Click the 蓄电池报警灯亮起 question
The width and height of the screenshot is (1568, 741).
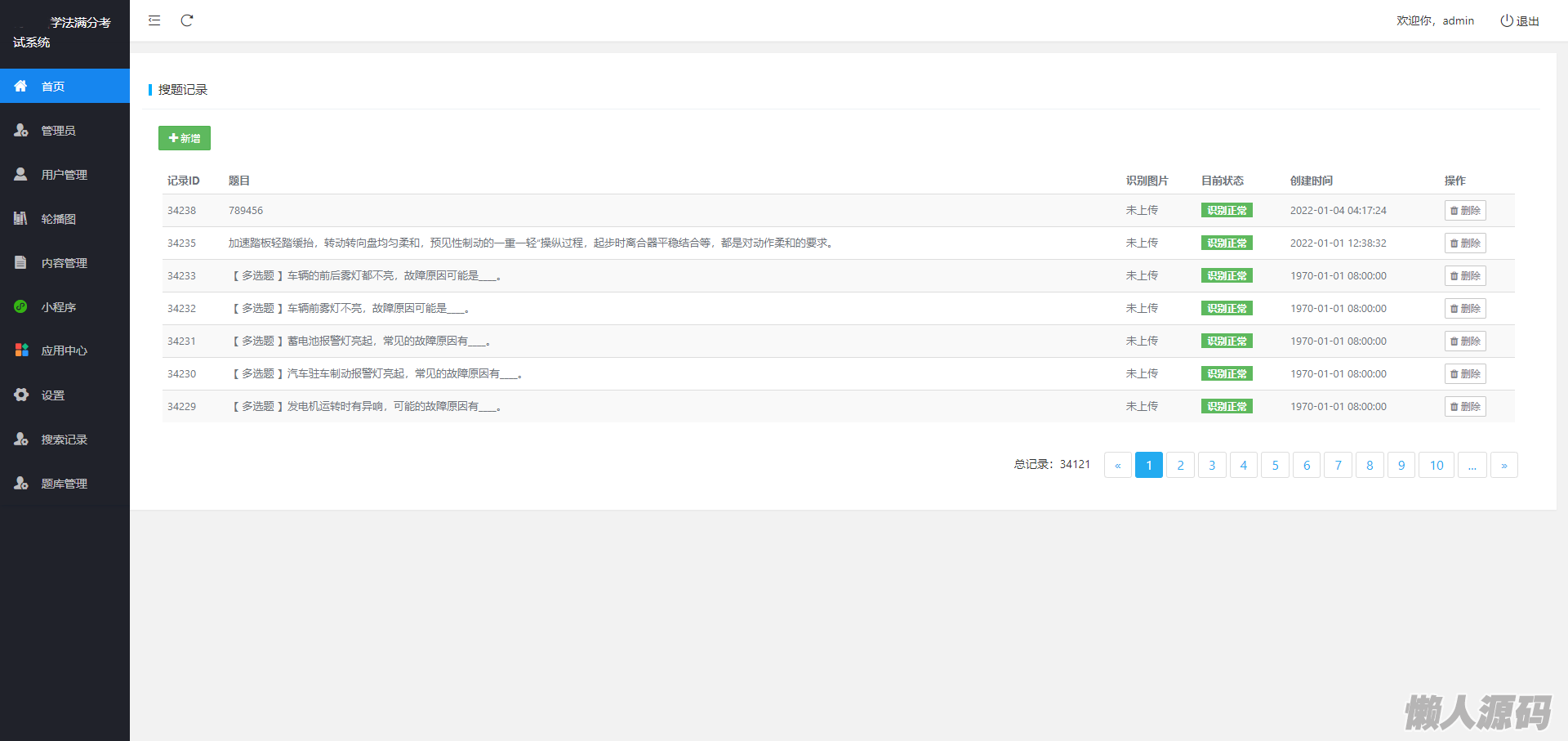tap(362, 341)
